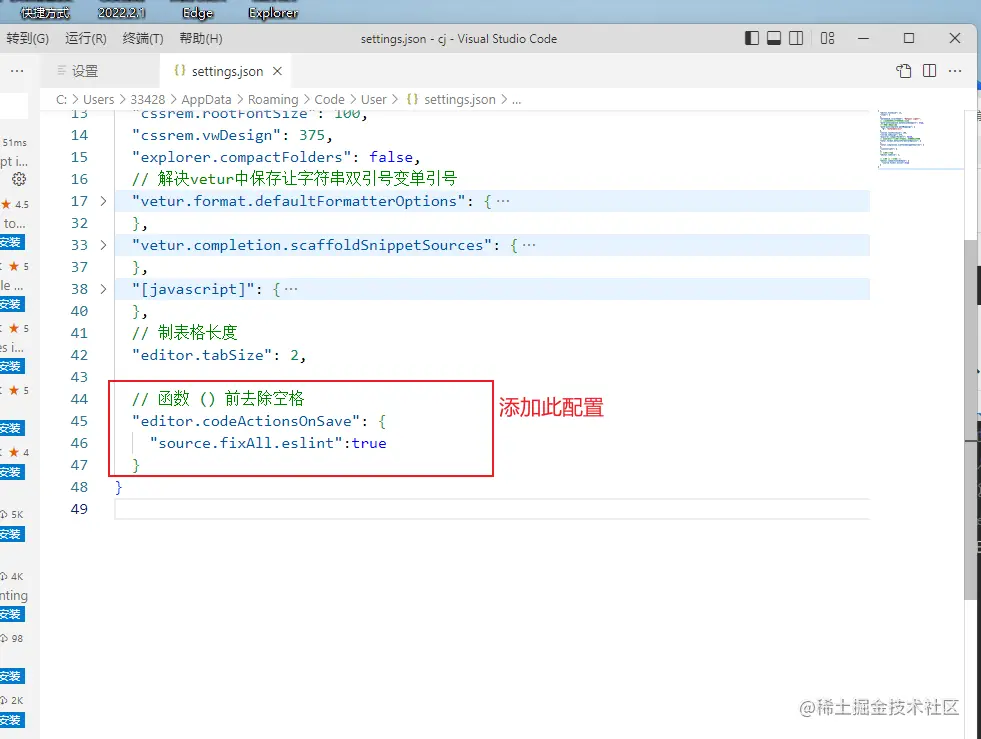Click the Roaming breadcrumb segment
The width and height of the screenshot is (981, 739).
coord(273,99)
